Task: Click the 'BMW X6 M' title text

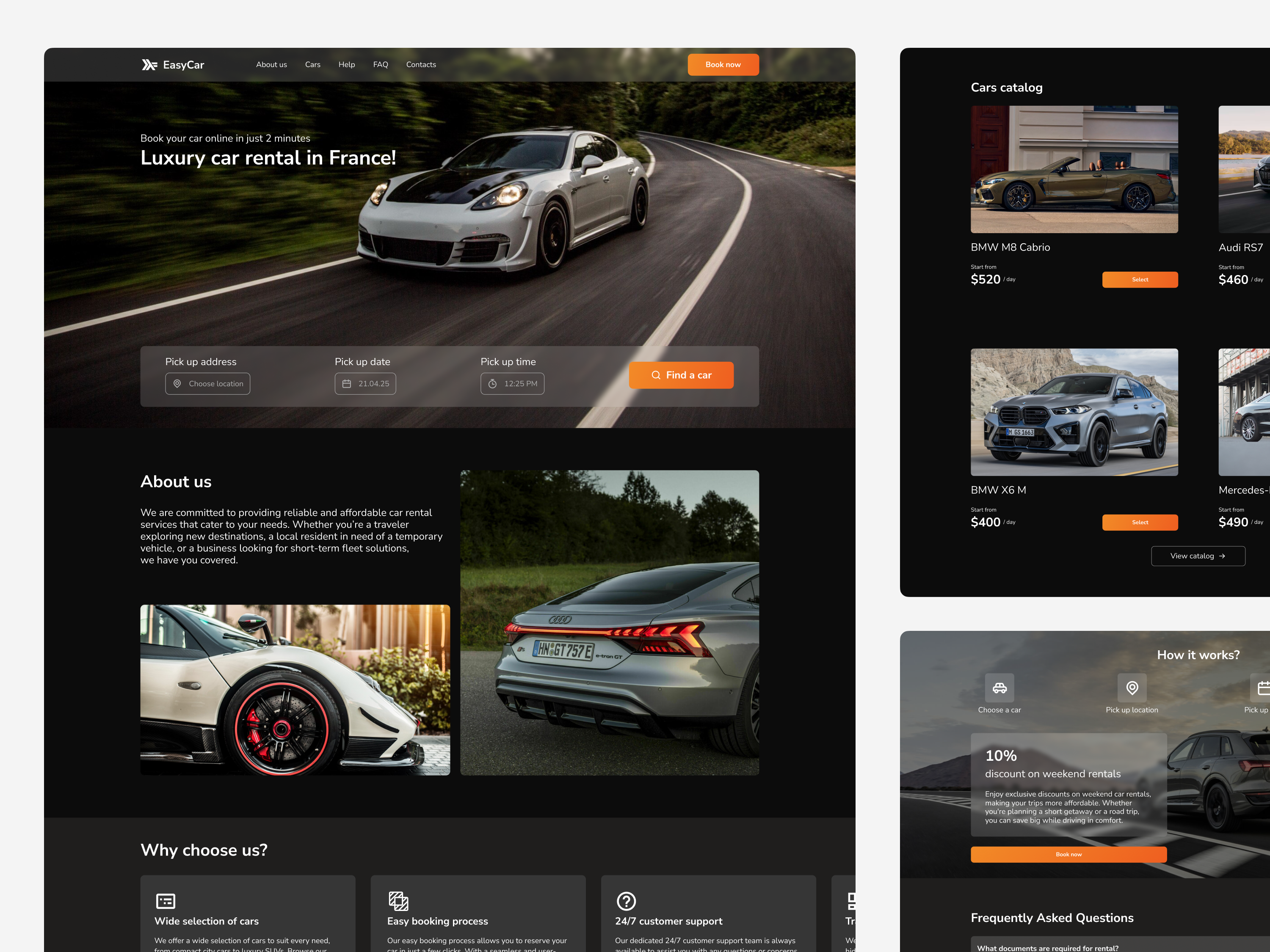Action: tap(998, 490)
